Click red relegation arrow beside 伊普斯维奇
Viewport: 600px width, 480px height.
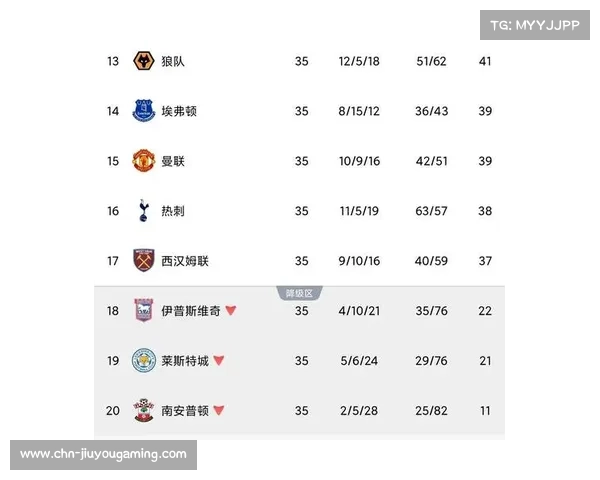(x=231, y=310)
